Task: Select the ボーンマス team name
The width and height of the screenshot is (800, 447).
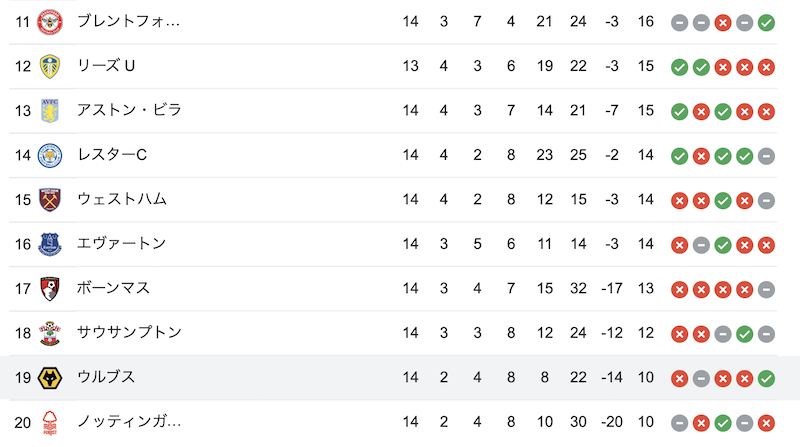Action: [113, 288]
